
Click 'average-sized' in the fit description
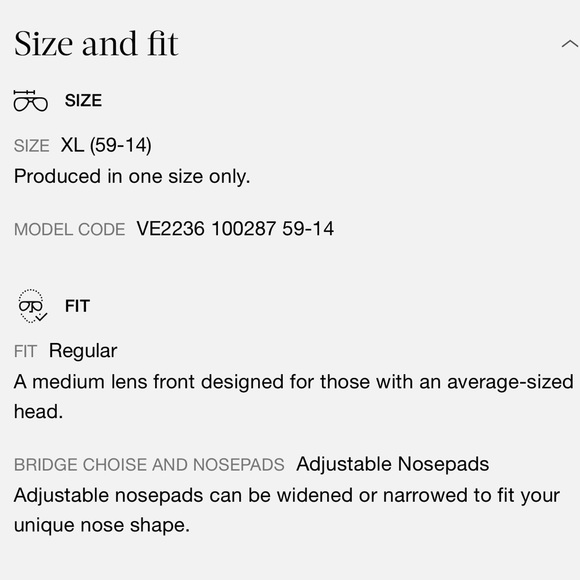(510, 382)
